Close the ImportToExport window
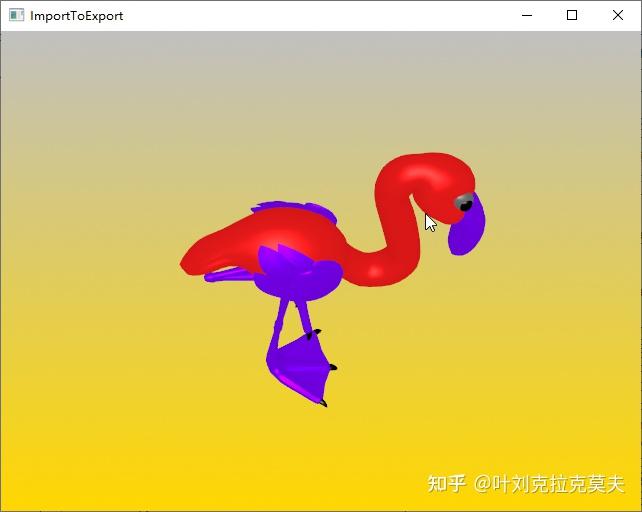 pos(618,16)
